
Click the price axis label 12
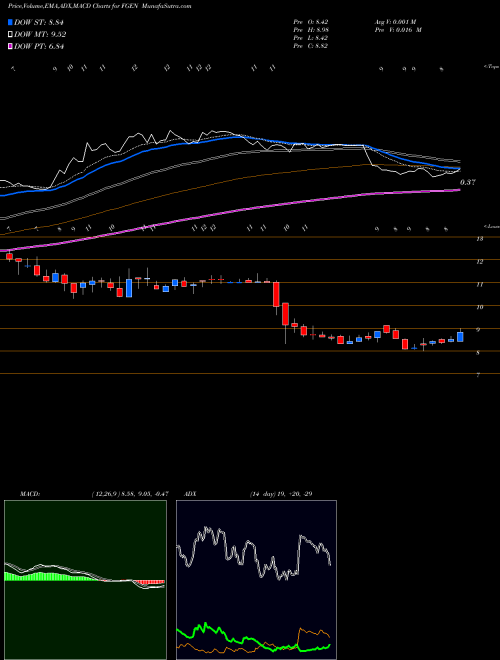coord(479,262)
